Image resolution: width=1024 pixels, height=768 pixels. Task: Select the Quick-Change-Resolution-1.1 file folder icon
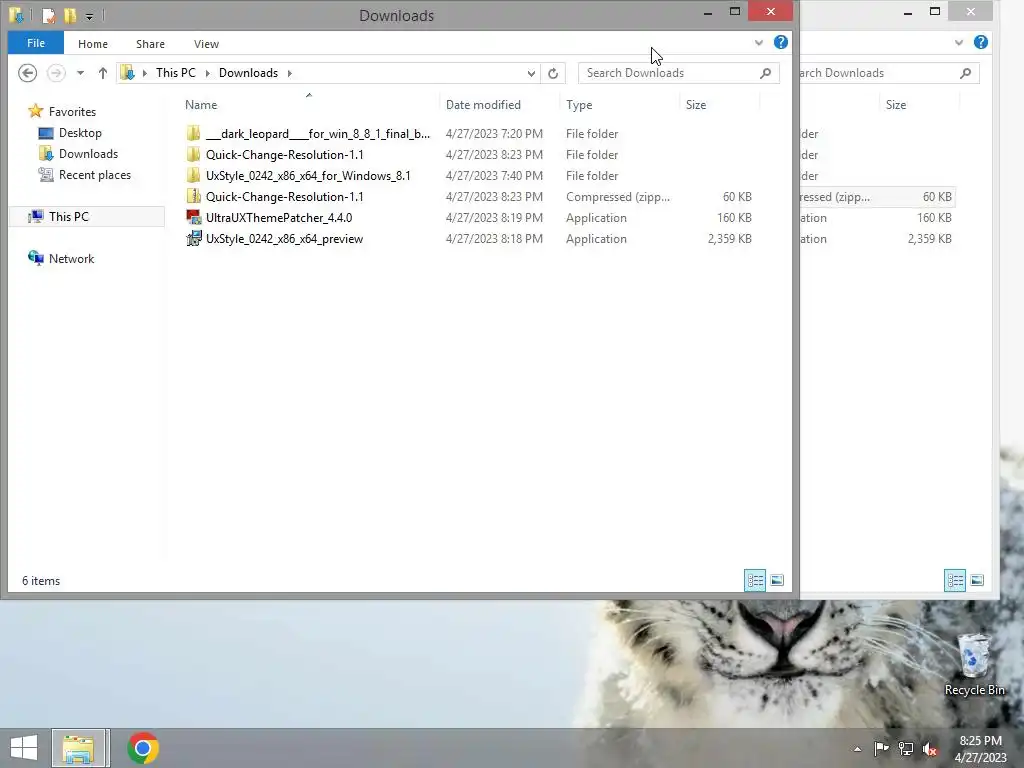(193, 154)
